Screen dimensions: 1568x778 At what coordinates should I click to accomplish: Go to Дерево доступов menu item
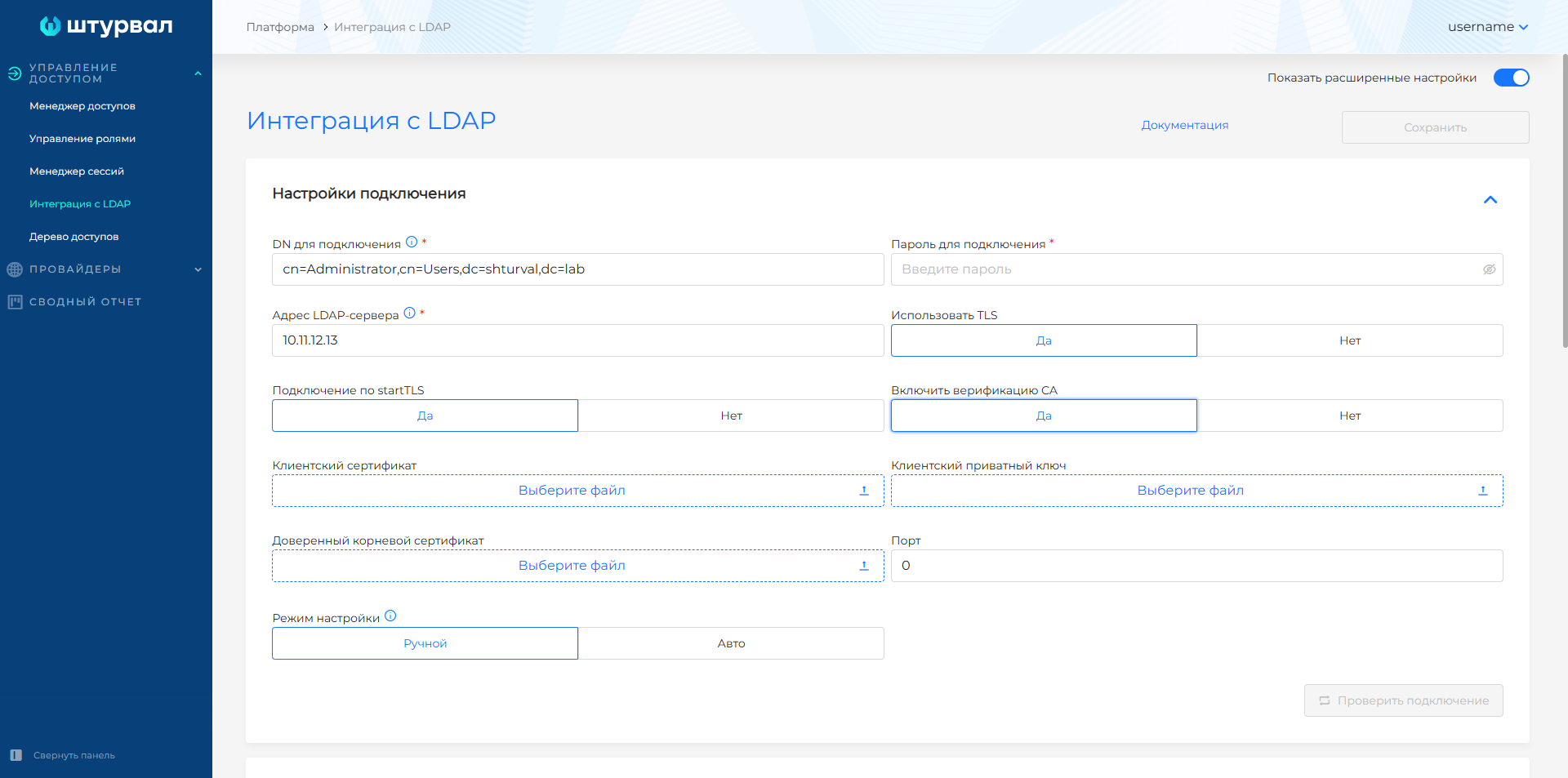[74, 237]
